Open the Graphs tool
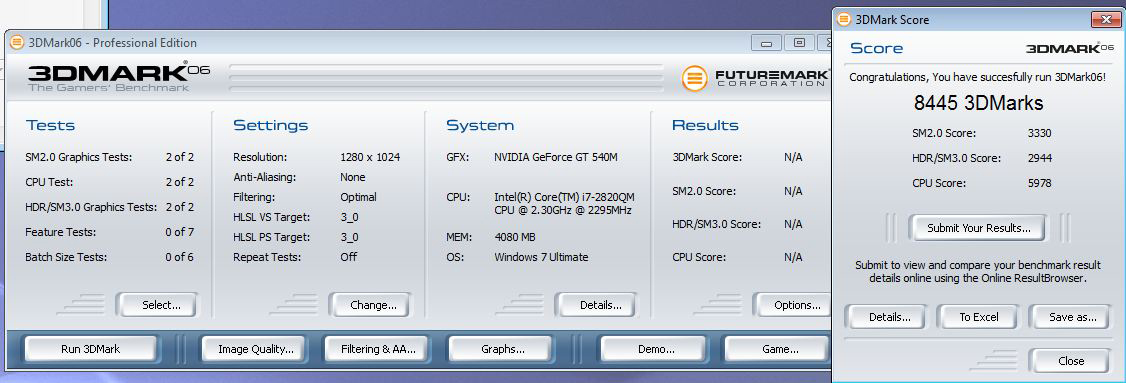Viewport: 1126px width, 383px height. click(x=502, y=349)
